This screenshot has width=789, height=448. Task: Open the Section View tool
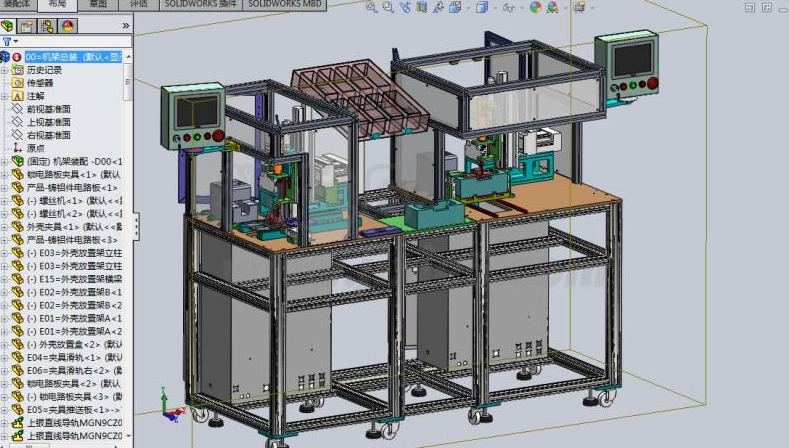click(422, 7)
